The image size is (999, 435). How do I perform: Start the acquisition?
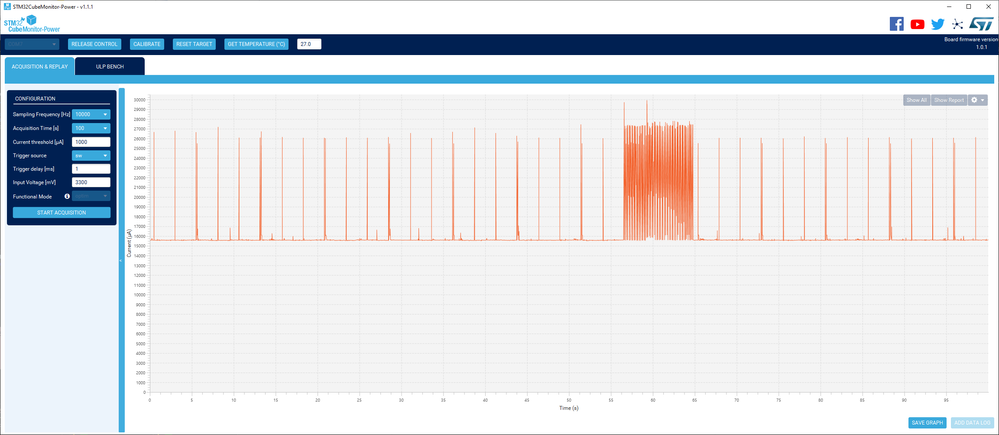click(x=62, y=212)
